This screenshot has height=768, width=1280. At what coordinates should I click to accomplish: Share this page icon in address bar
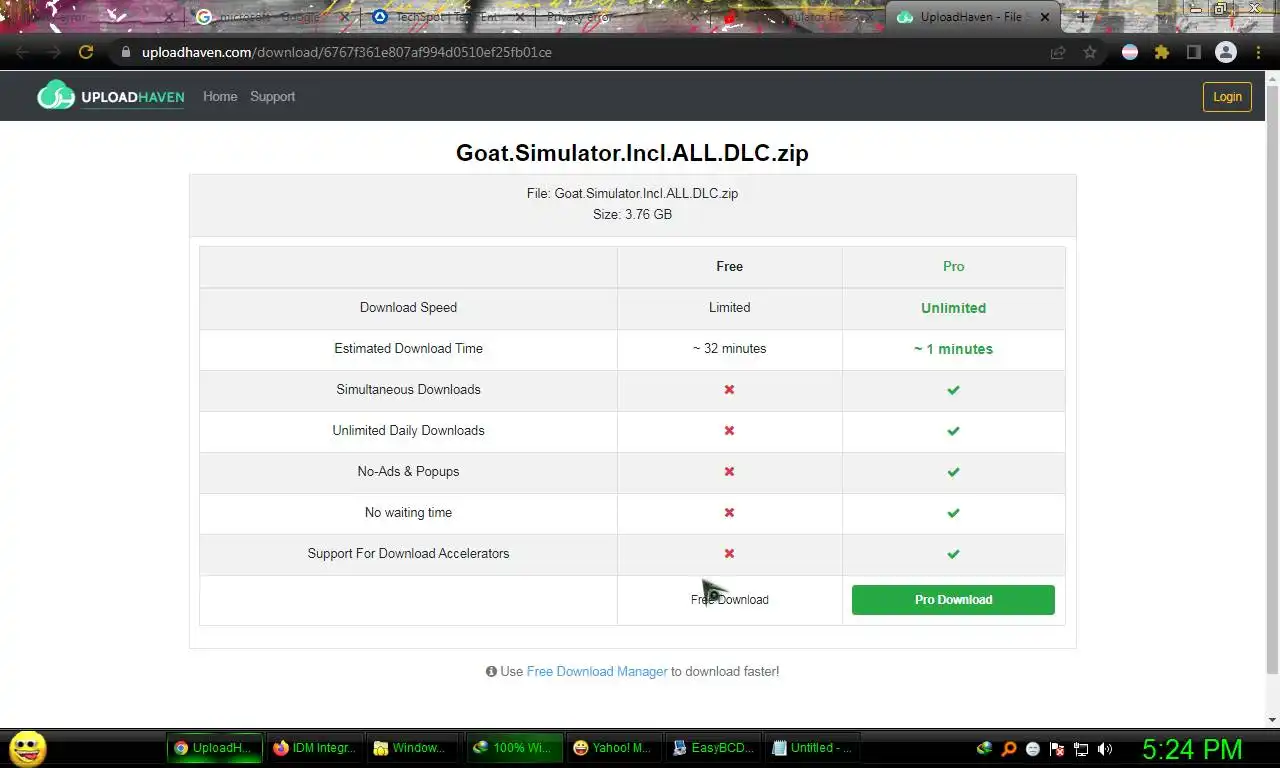1058,52
